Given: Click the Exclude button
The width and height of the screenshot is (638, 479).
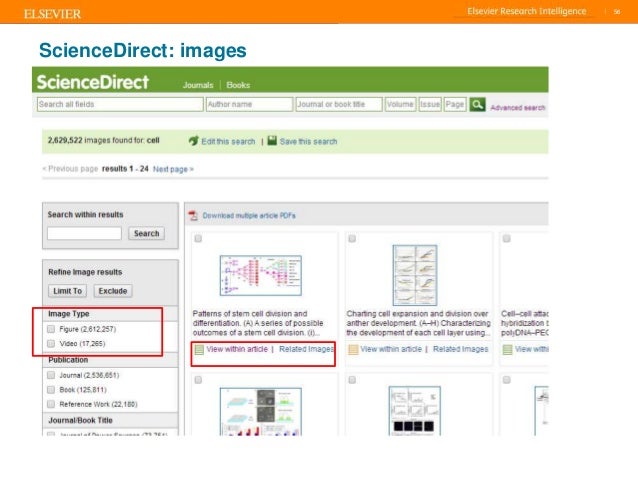Looking at the screenshot, I should coord(113,291).
